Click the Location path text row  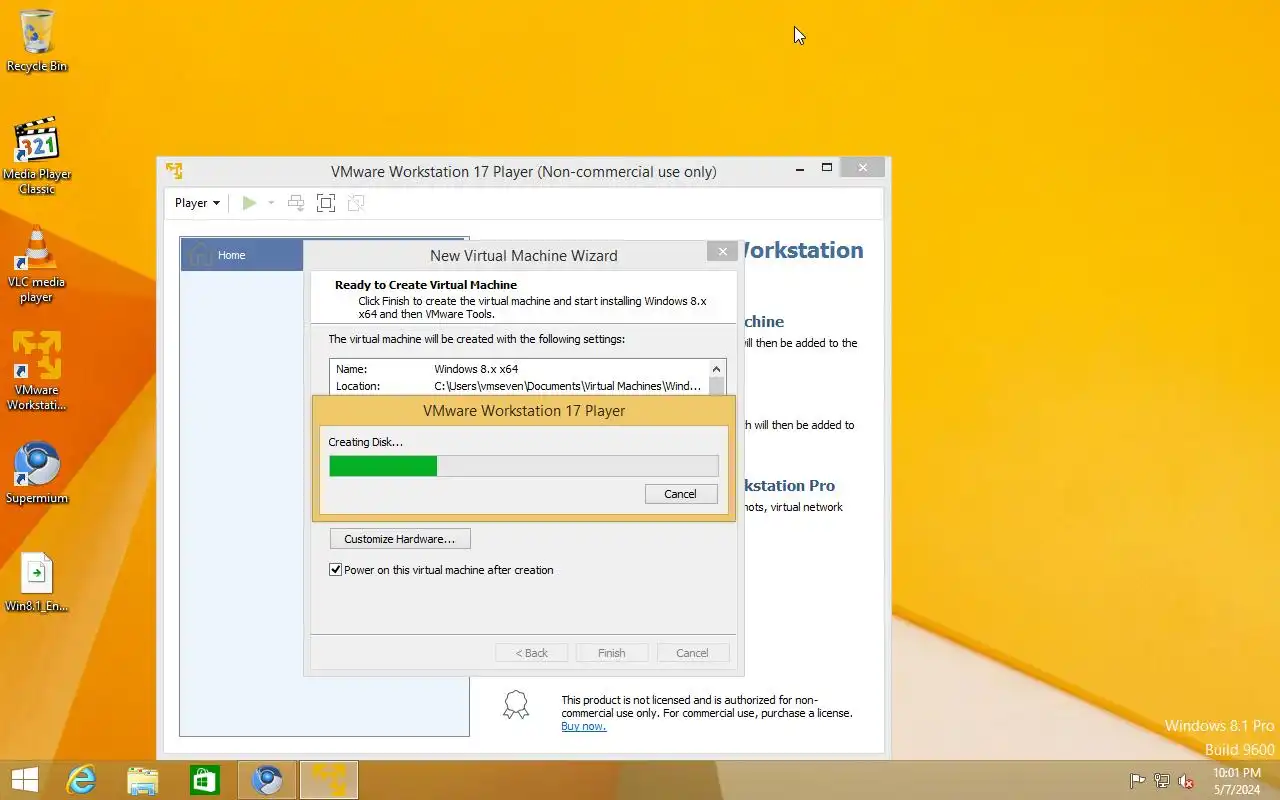point(519,386)
